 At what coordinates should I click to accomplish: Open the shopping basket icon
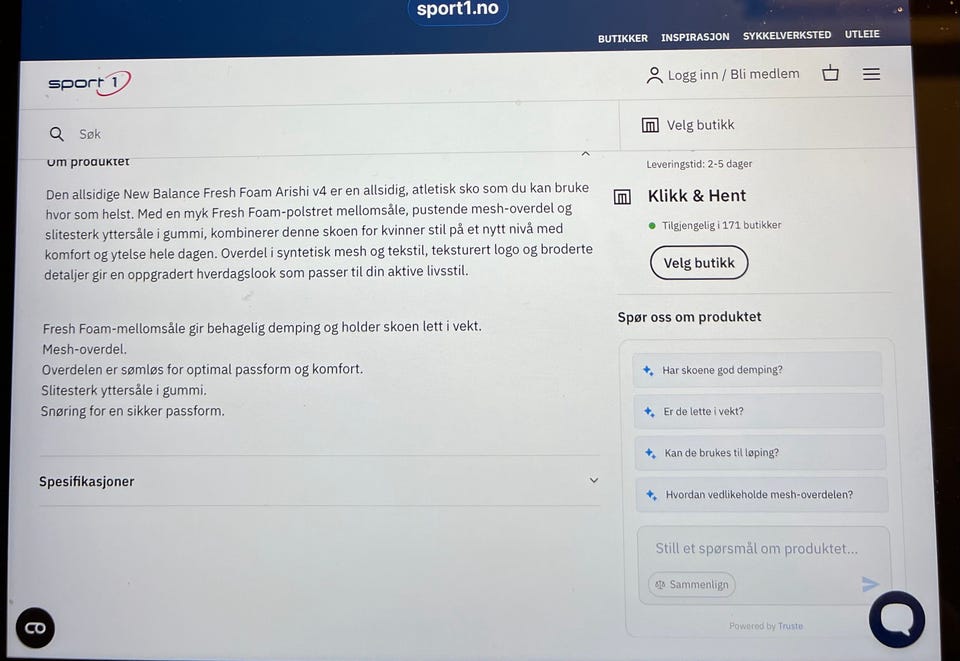coord(830,73)
